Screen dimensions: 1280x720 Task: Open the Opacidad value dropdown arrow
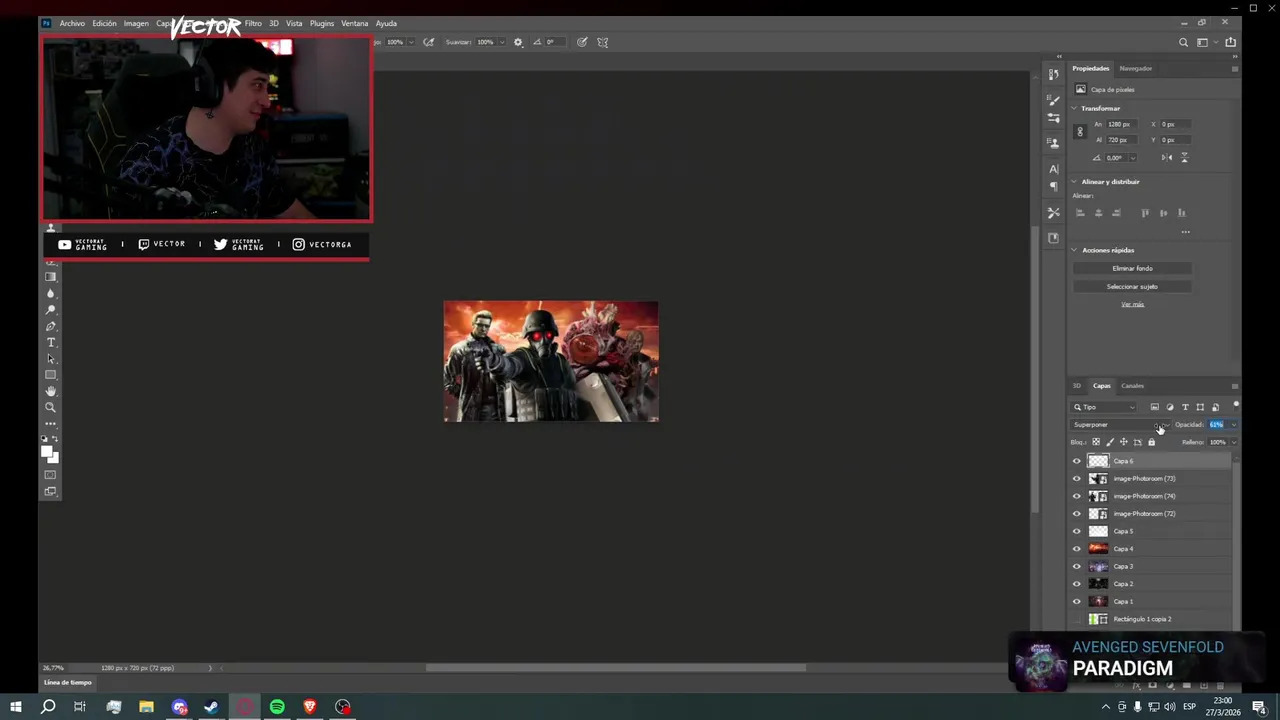[x=1233, y=425]
